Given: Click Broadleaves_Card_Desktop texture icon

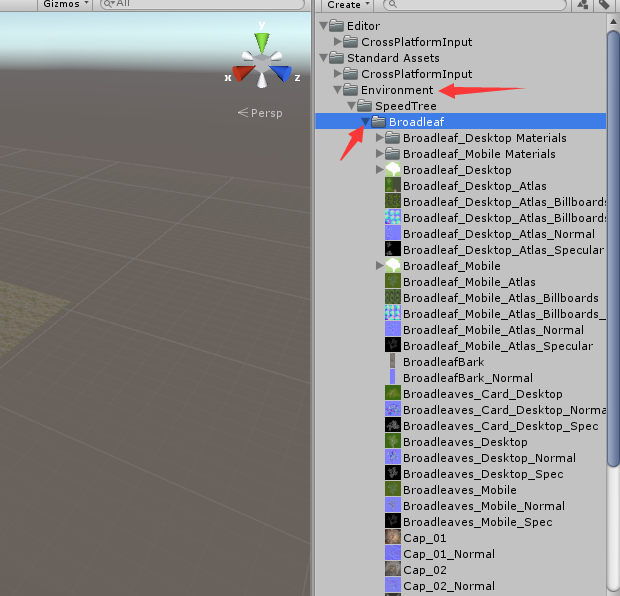Looking at the screenshot, I should click(x=393, y=393).
